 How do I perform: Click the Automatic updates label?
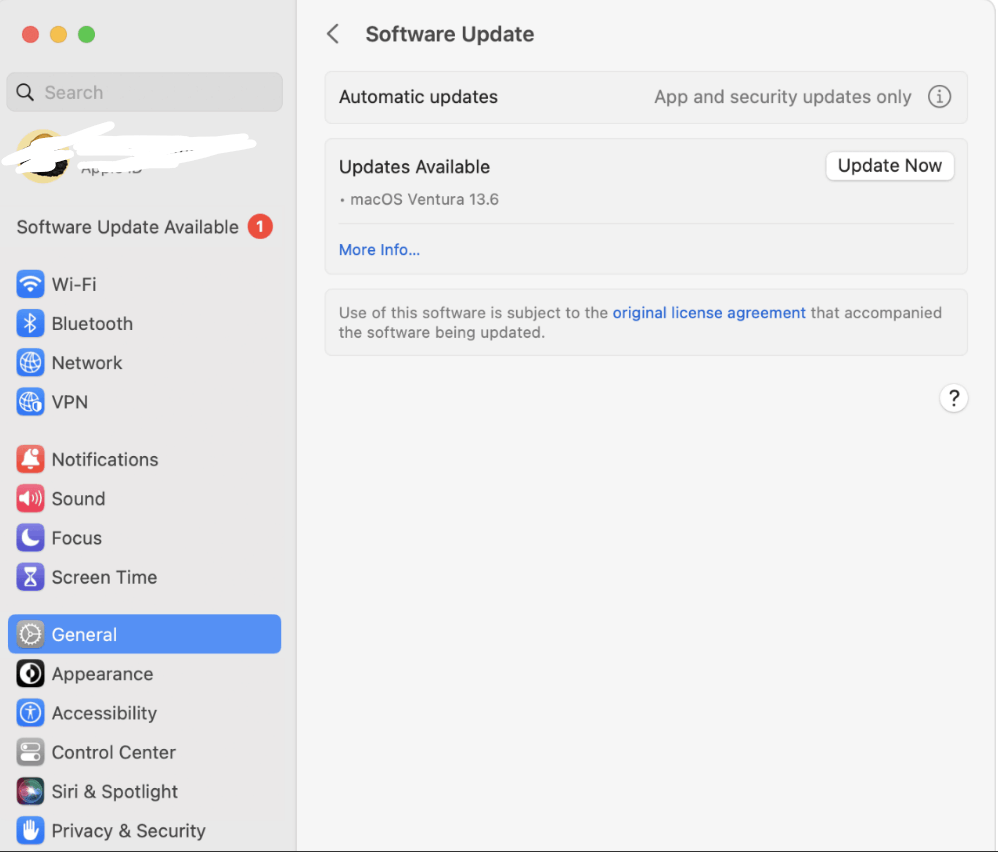point(418,97)
